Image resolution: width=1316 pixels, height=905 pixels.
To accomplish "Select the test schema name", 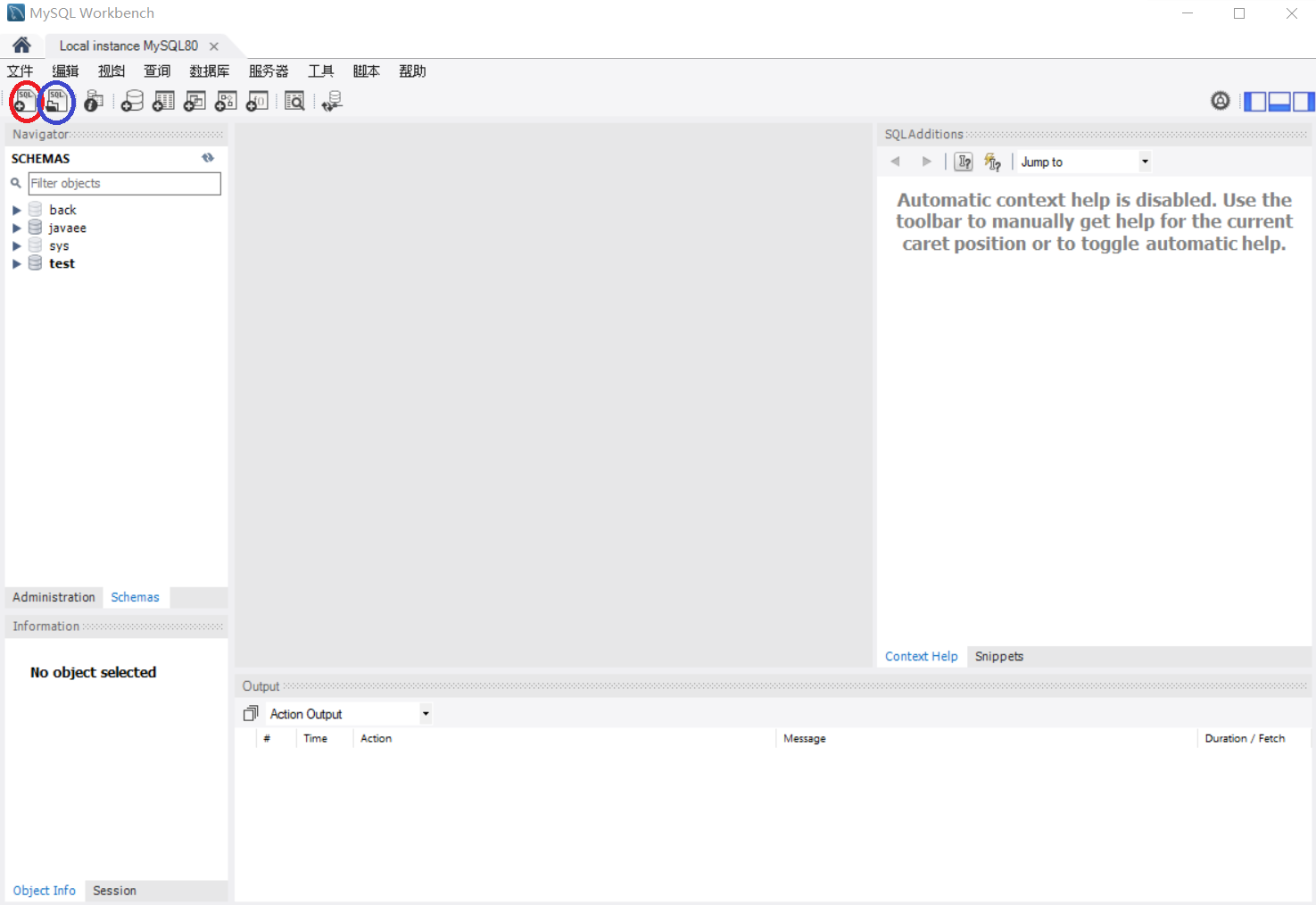I will 62,263.
